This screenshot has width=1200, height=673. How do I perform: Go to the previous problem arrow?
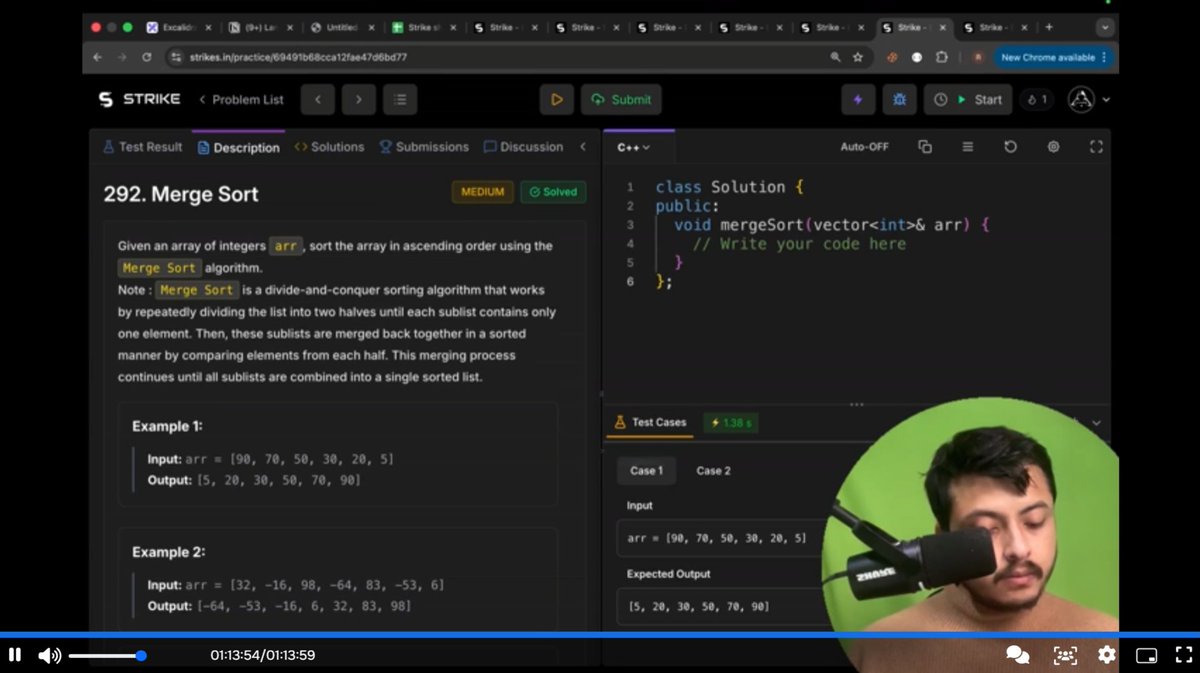(318, 99)
